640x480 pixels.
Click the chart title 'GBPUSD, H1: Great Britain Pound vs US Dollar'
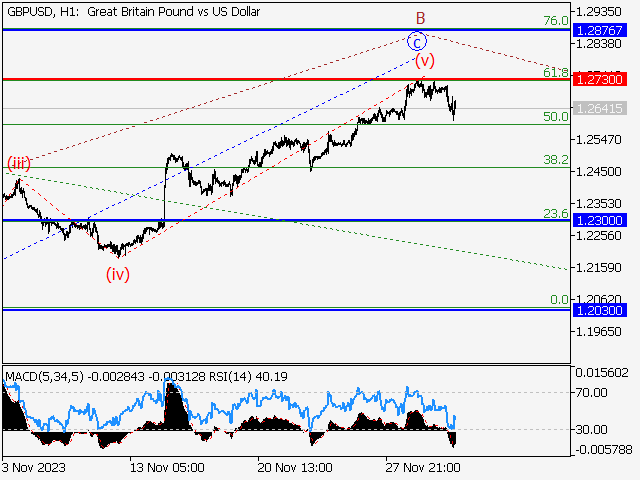(133, 12)
